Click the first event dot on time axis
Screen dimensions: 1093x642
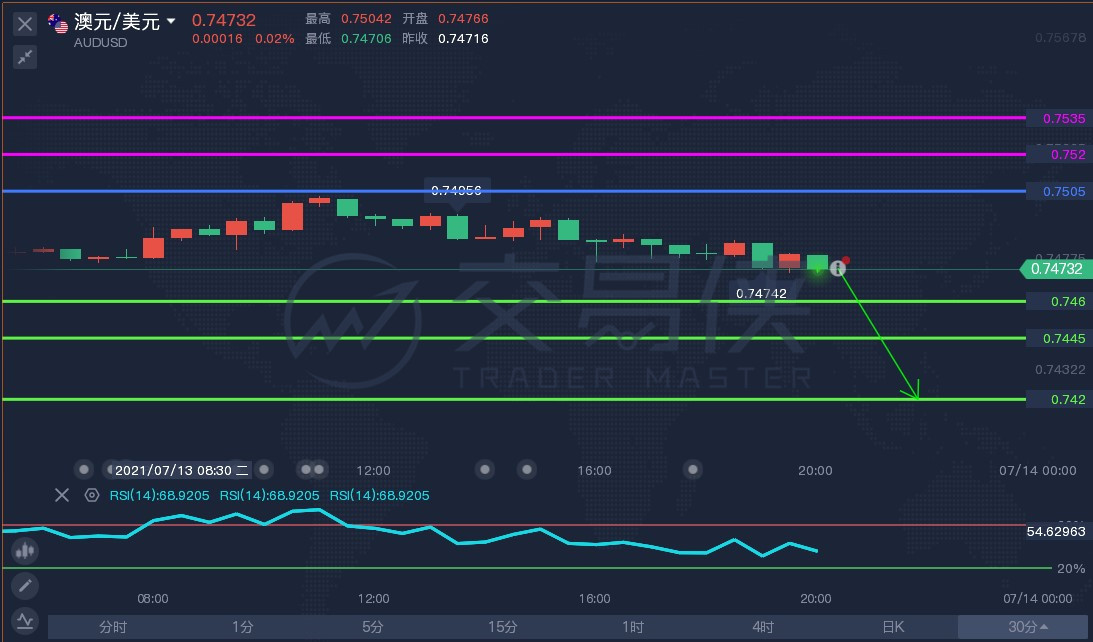pyautogui.click(x=84, y=470)
